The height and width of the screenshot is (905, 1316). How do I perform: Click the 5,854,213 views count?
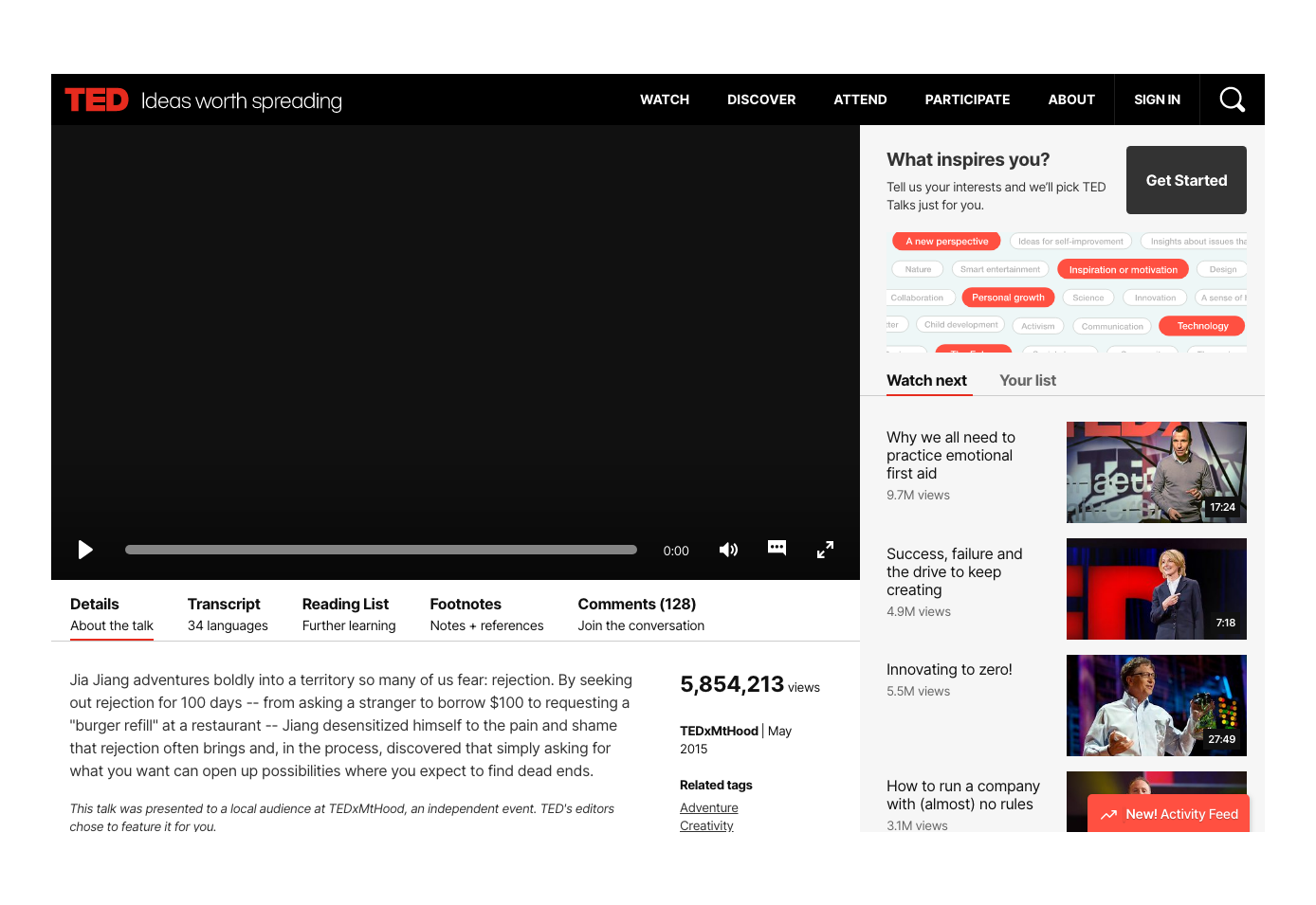pyautogui.click(x=749, y=684)
